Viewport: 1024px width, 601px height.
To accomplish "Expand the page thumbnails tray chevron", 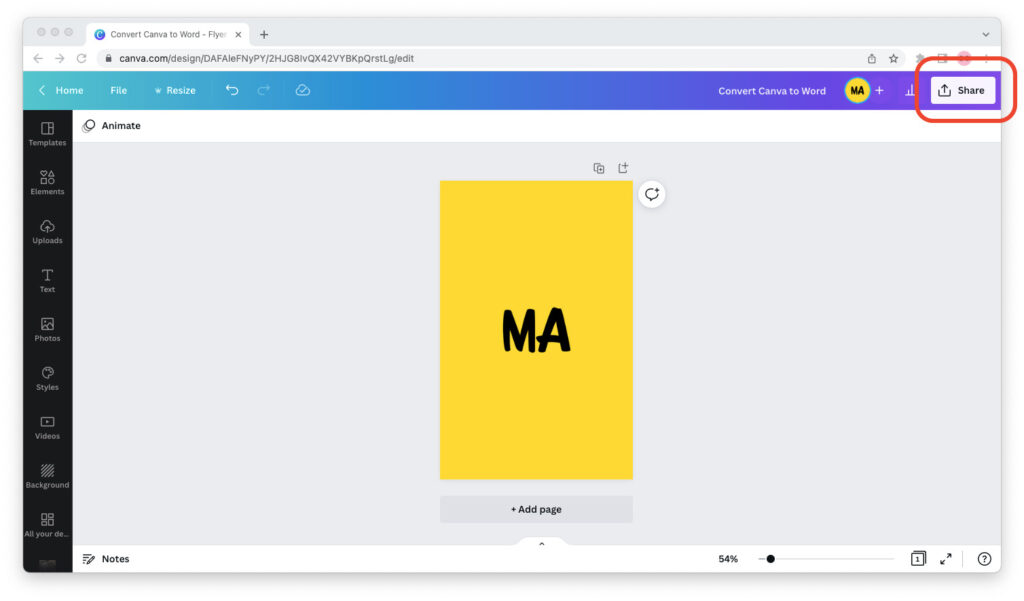I will point(541,544).
